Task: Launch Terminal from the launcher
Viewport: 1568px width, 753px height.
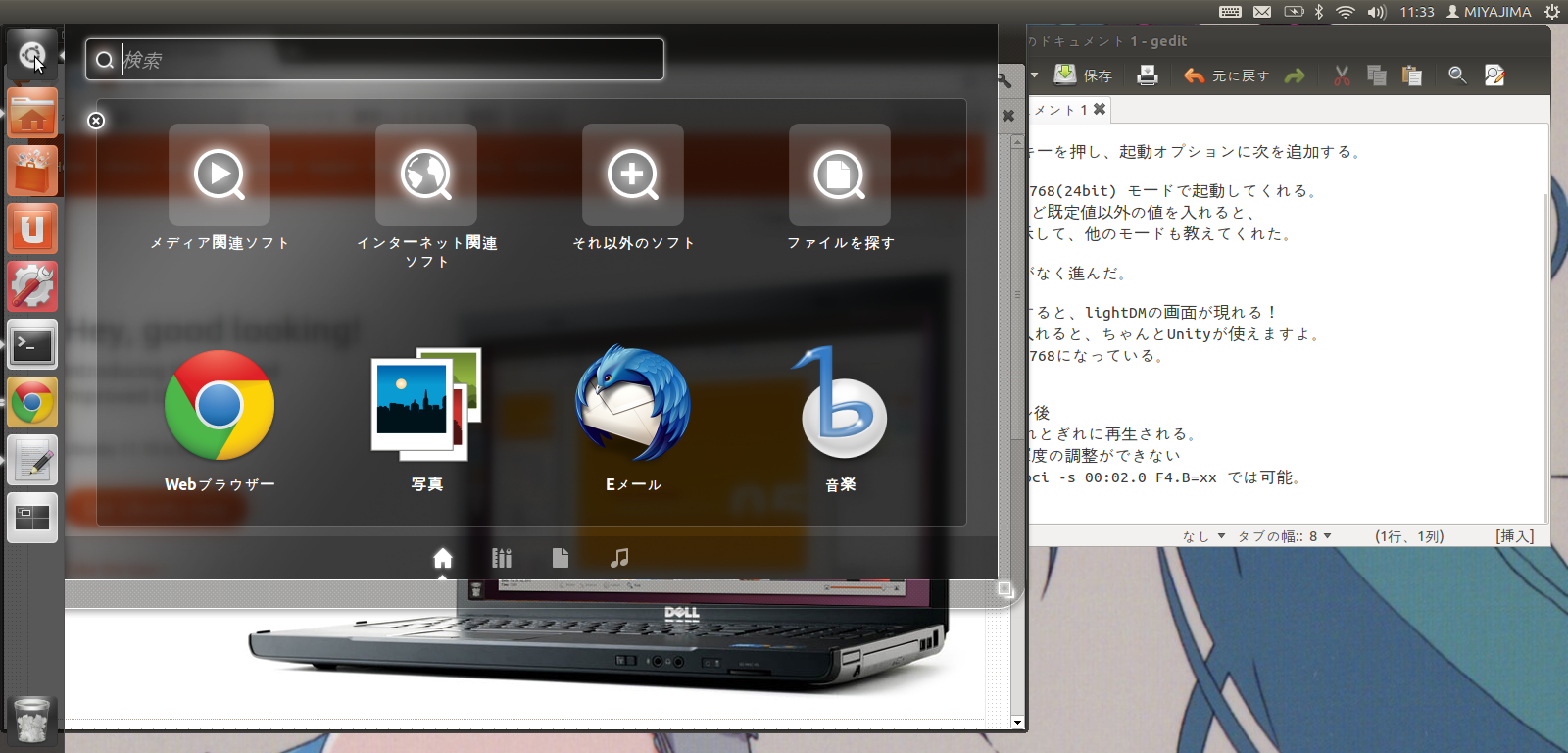Action: (x=32, y=344)
